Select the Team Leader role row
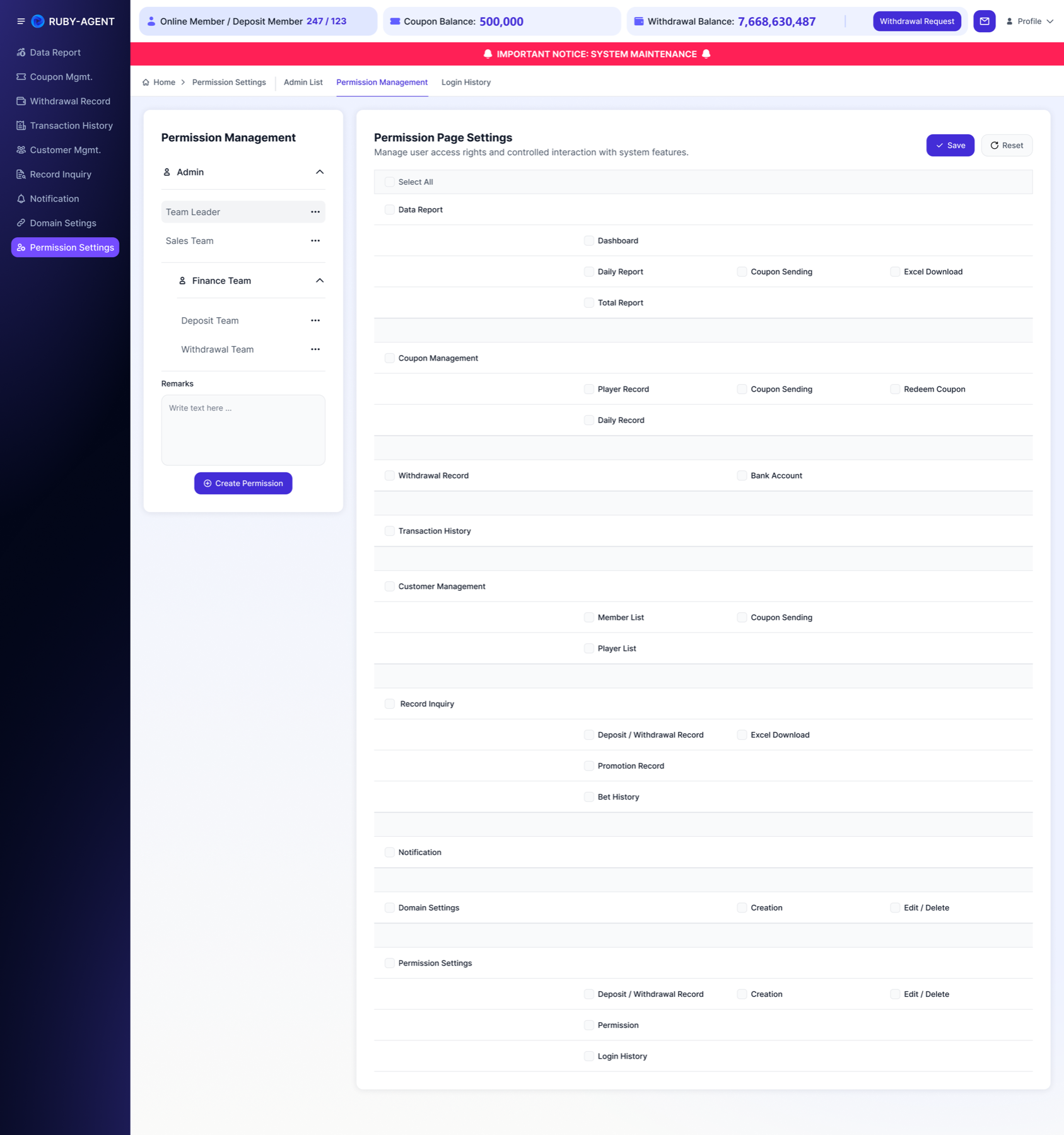This screenshot has height=1135, width=1064. pyautogui.click(x=243, y=212)
